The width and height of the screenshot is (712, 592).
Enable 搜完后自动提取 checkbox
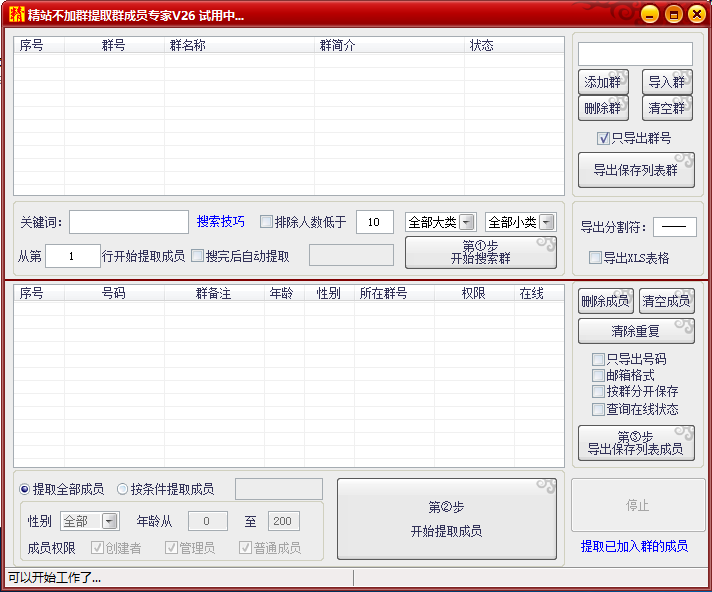coord(197,256)
